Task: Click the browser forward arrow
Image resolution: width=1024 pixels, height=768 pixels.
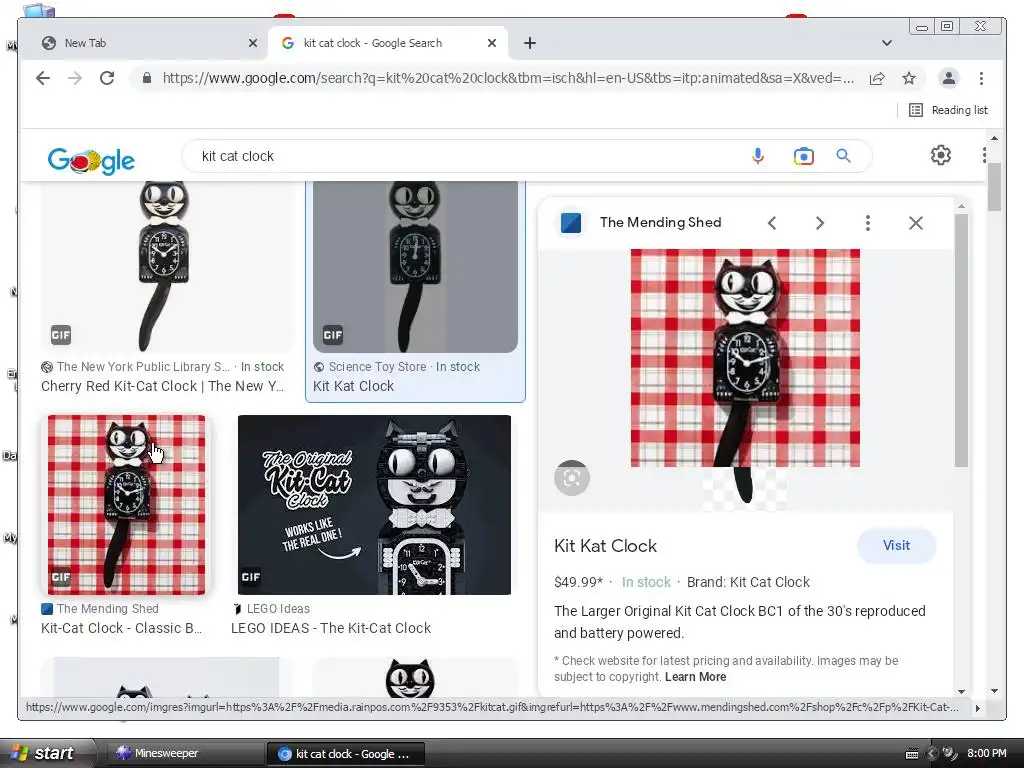Action: pyautogui.click(x=75, y=78)
